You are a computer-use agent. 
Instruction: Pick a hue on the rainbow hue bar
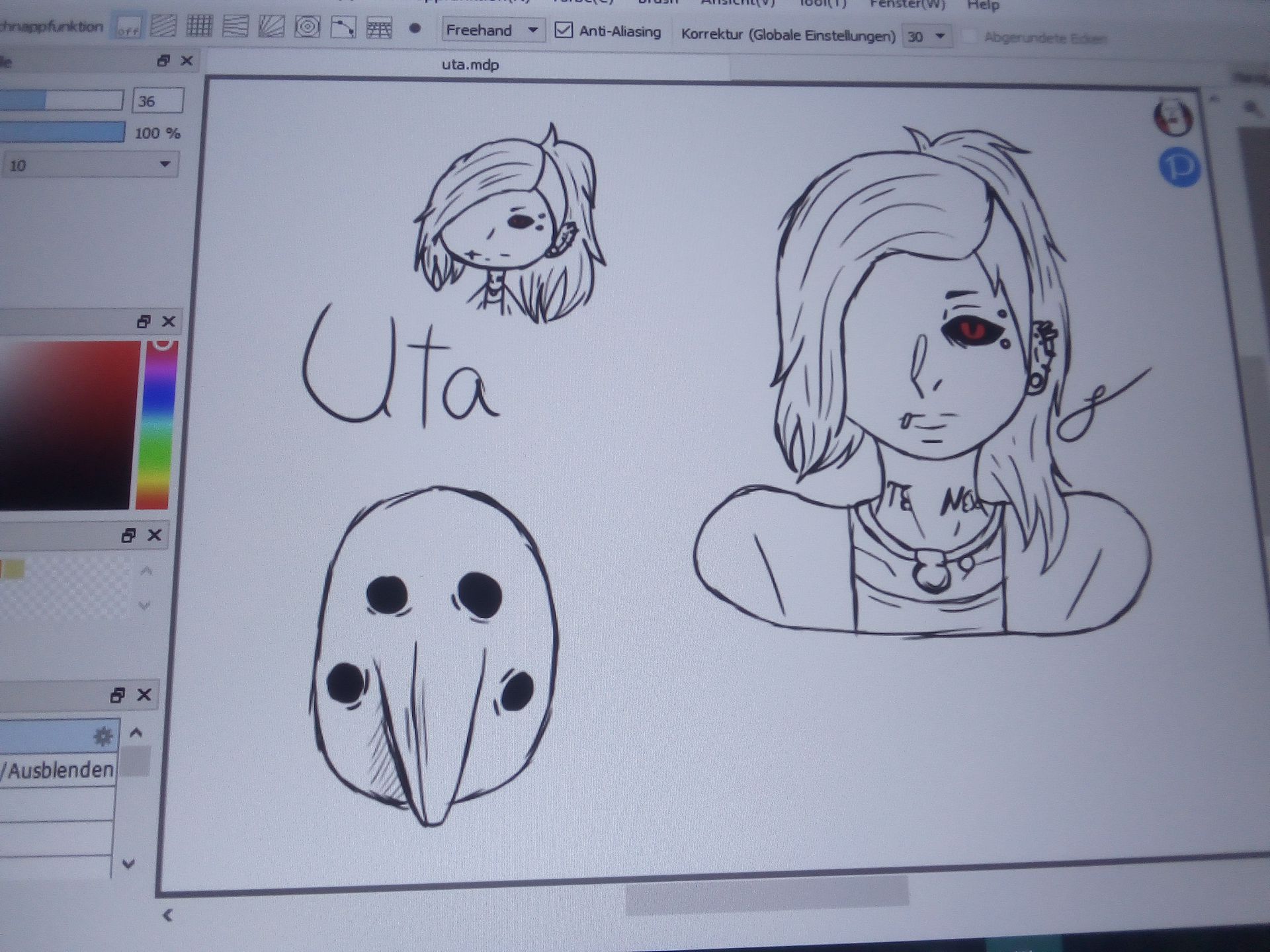[x=158, y=425]
